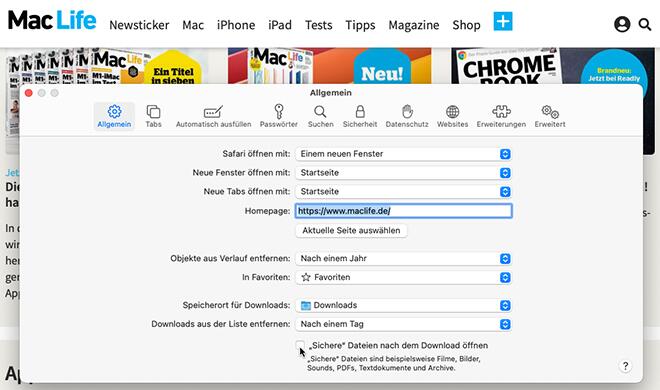This screenshot has height=390, width=660.
Task: Open the Erweitert gears icon pane
Action: click(550, 117)
